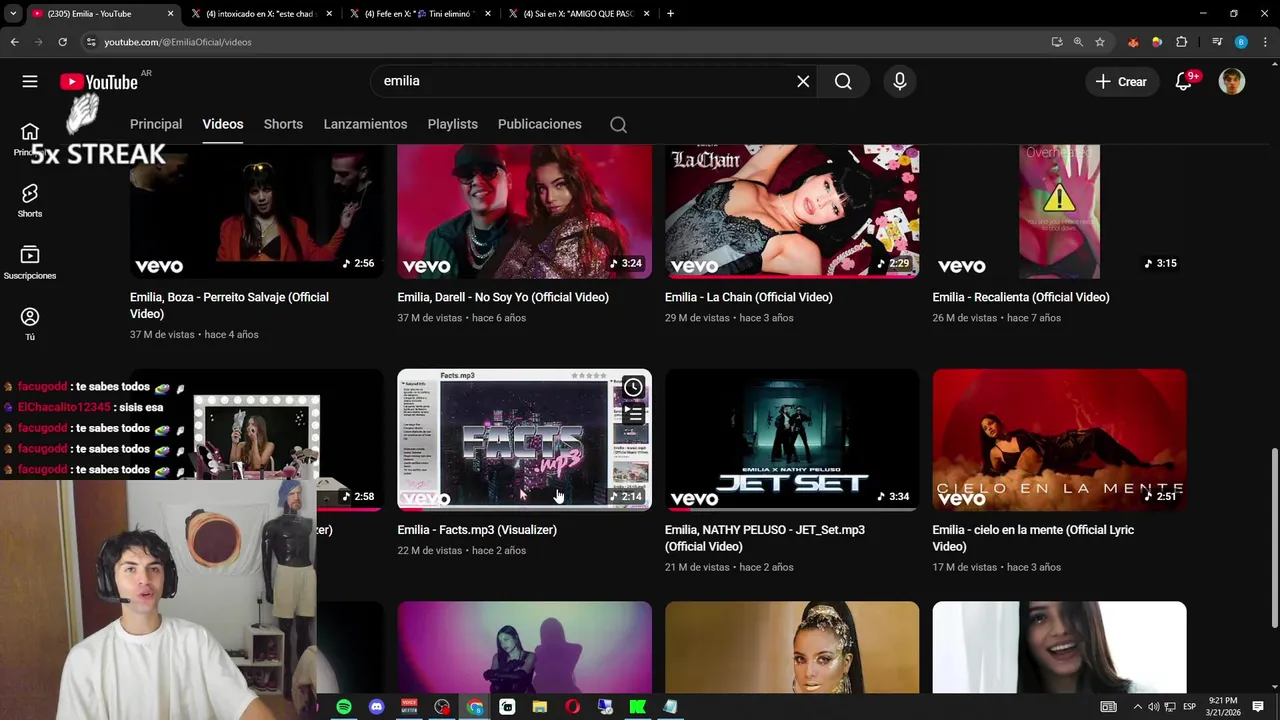Open Shorts in the left sidebar
The image size is (1280, 720).
coord(30,200)
